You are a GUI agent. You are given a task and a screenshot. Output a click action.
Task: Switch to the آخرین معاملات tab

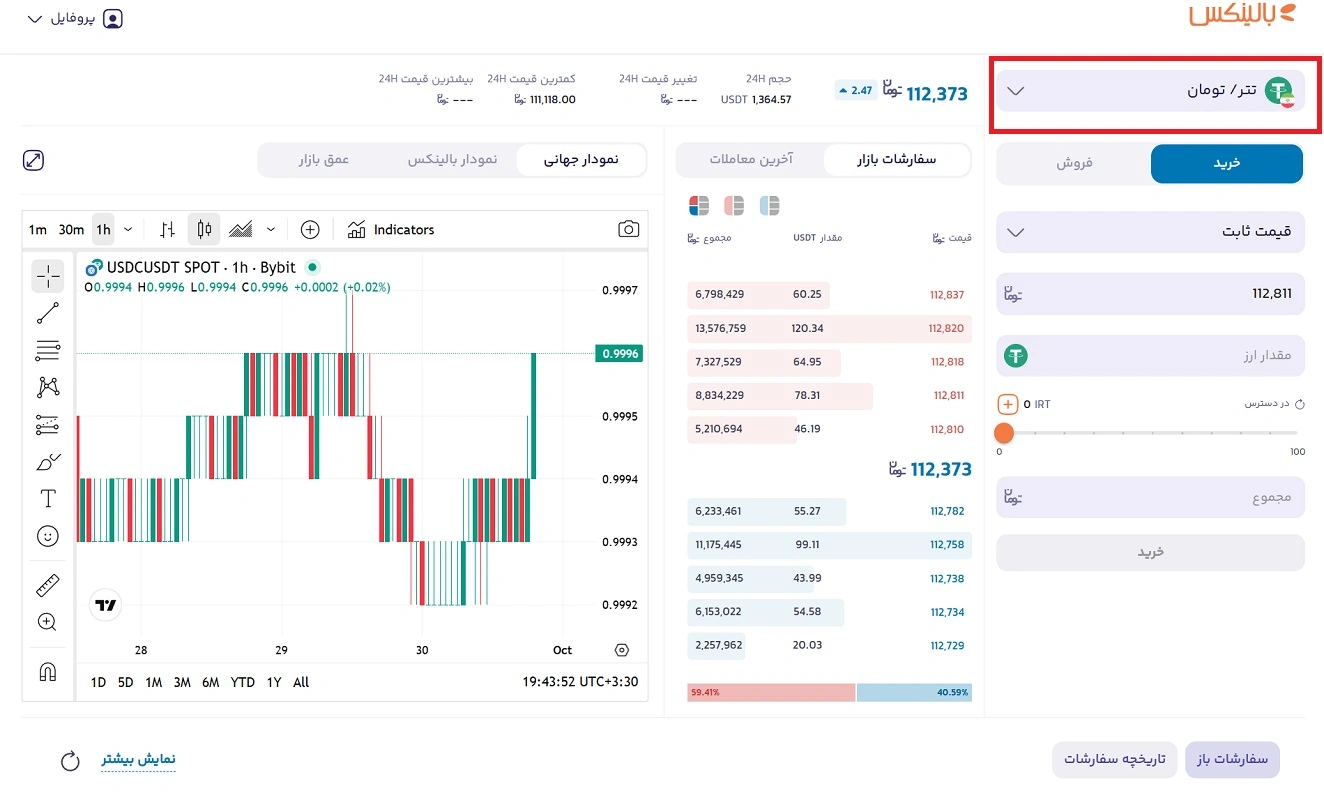tap(750, 159)
